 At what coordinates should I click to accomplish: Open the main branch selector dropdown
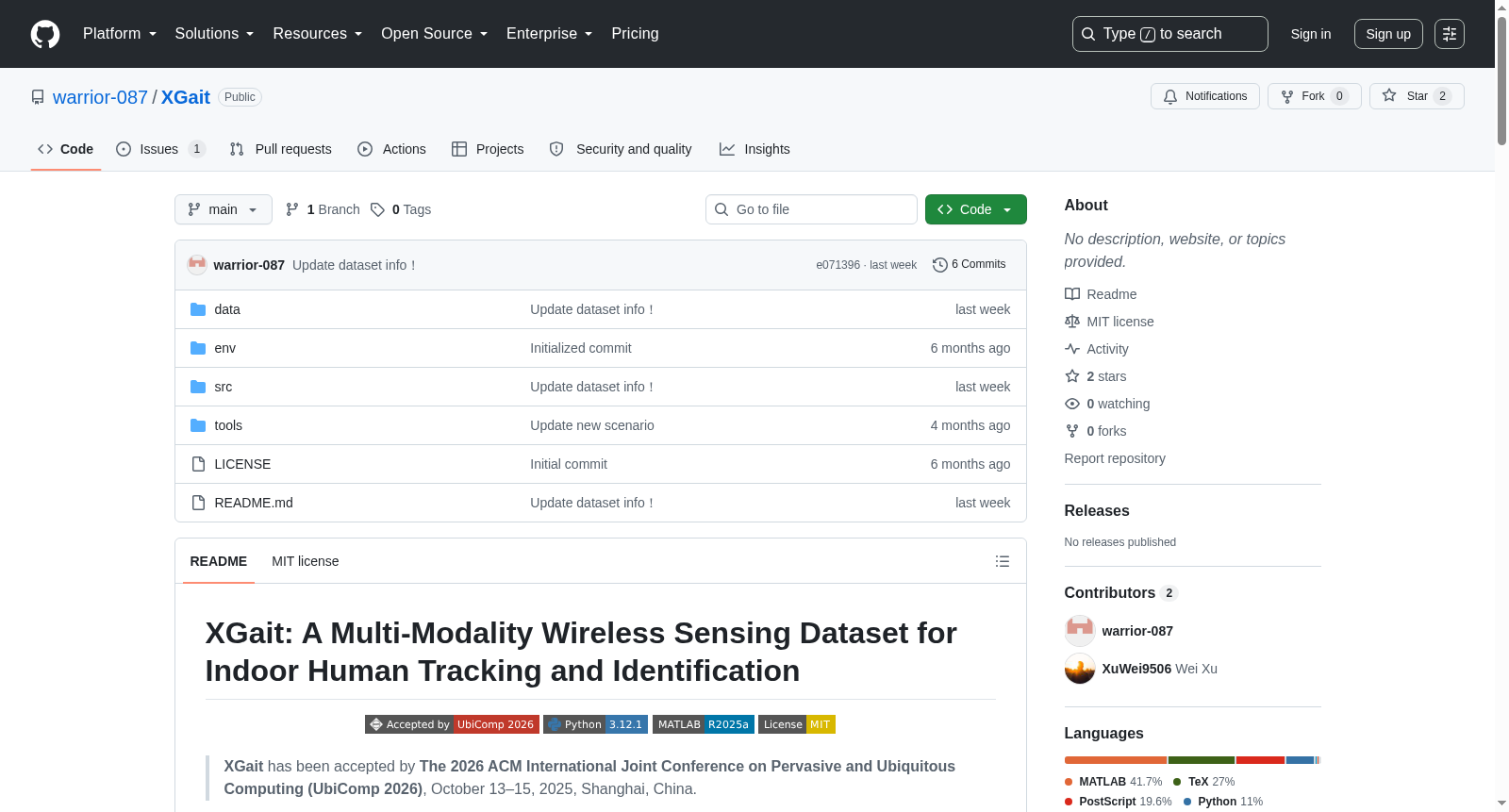click(x=224, y=209)
